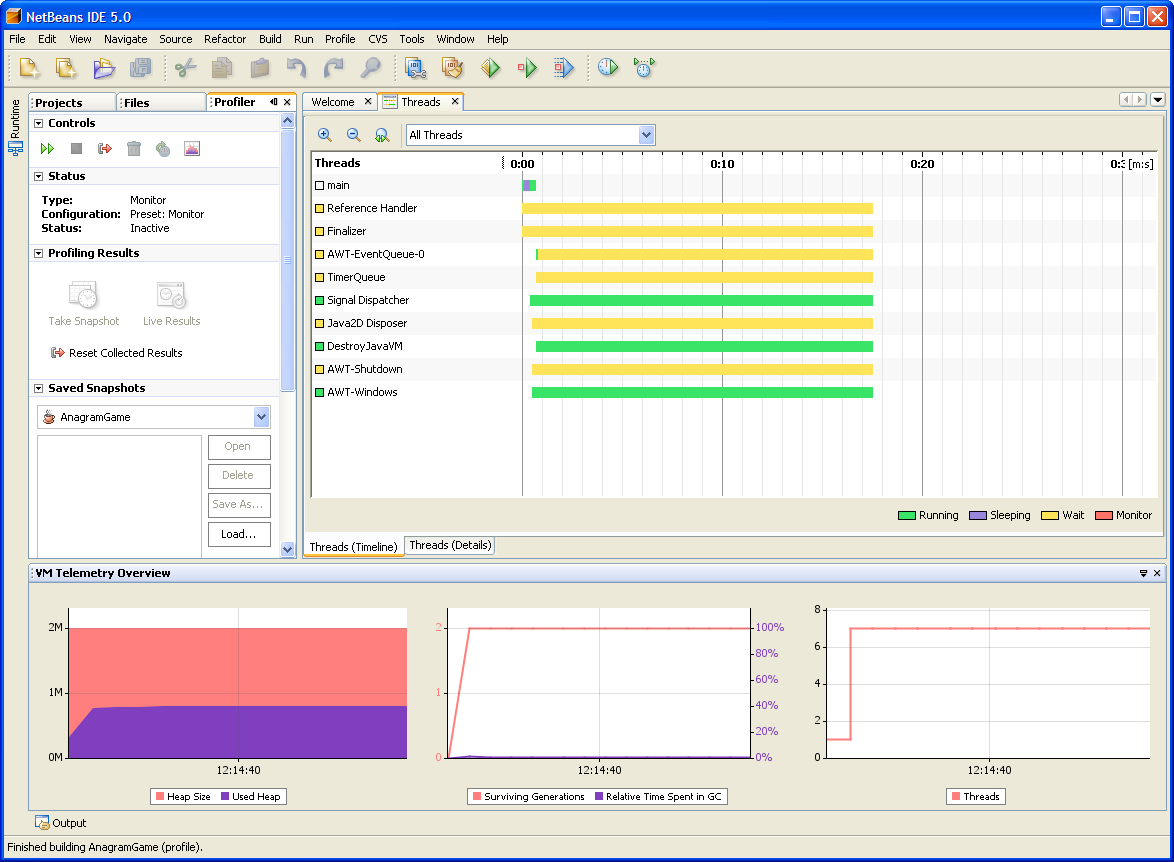
Task: Click the Open Project folder icon
Action: 103,68
